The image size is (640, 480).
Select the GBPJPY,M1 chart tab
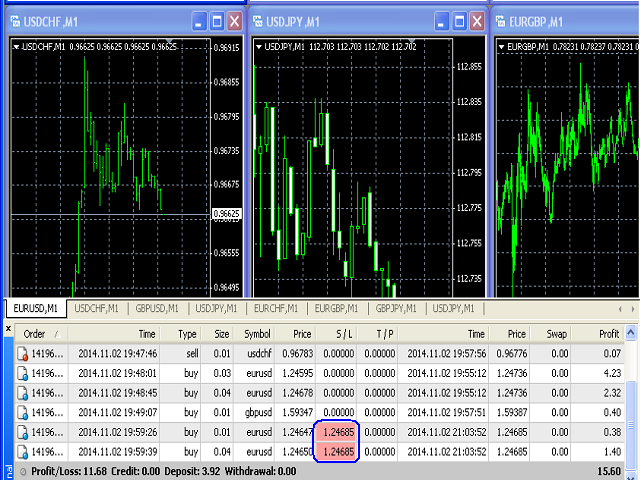pos(396,308)
